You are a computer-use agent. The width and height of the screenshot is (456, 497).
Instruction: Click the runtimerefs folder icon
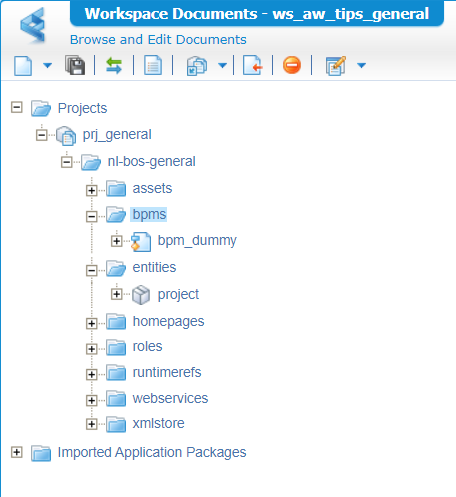(116, 372)
